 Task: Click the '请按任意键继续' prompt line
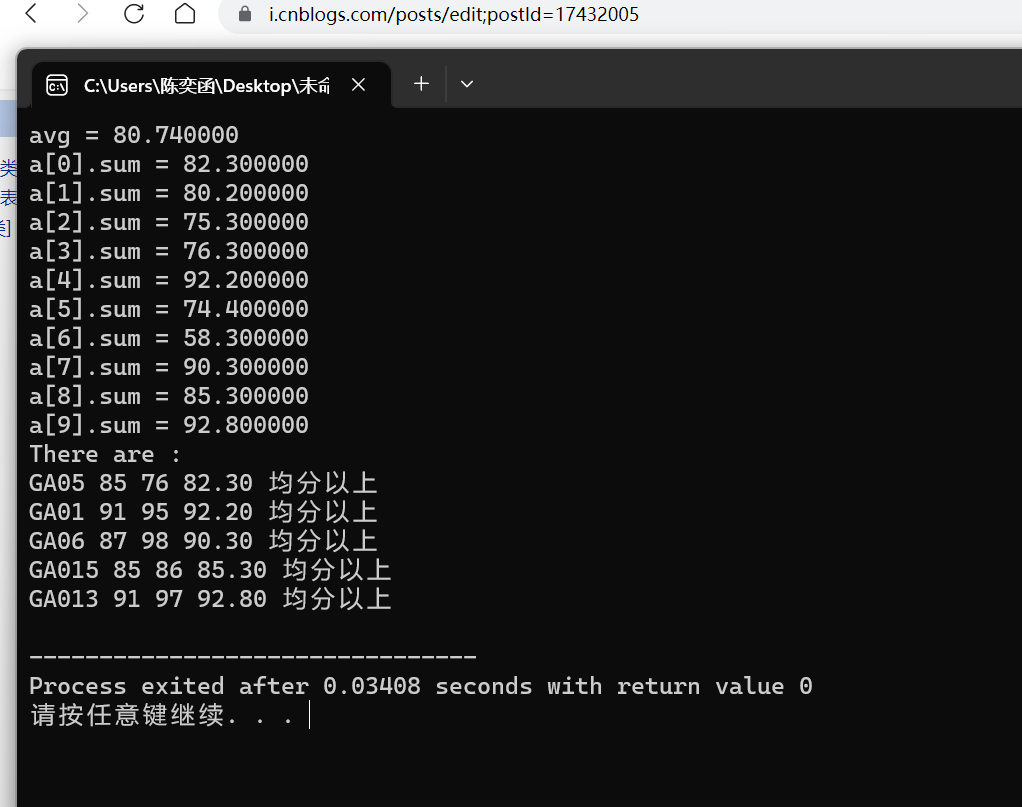162,715
